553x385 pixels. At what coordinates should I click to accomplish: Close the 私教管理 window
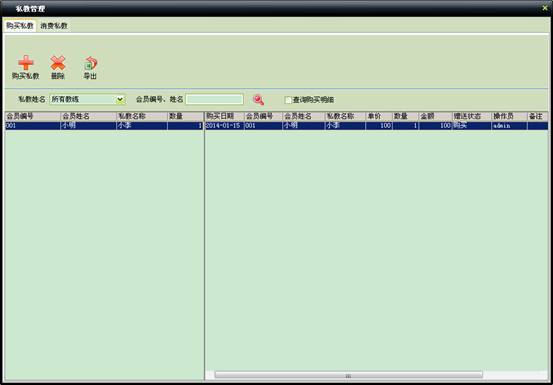click(546, 8)
